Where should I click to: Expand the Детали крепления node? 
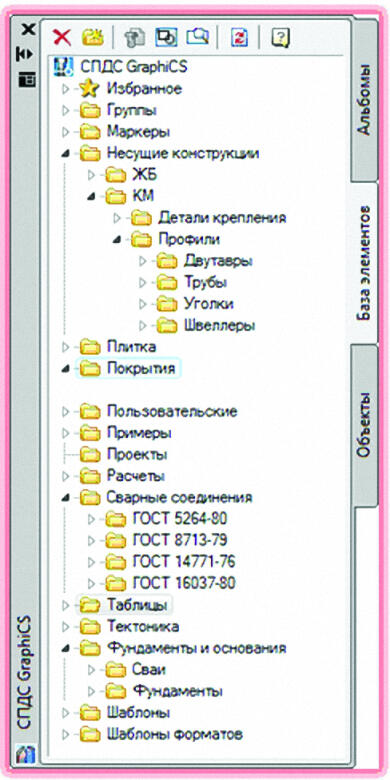point(116,218)
